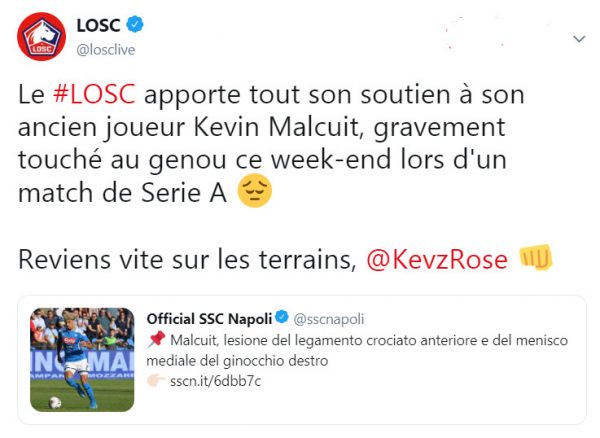Click the @sscnapoli handle
Screen dimensions: 600x438
[327, 318]
